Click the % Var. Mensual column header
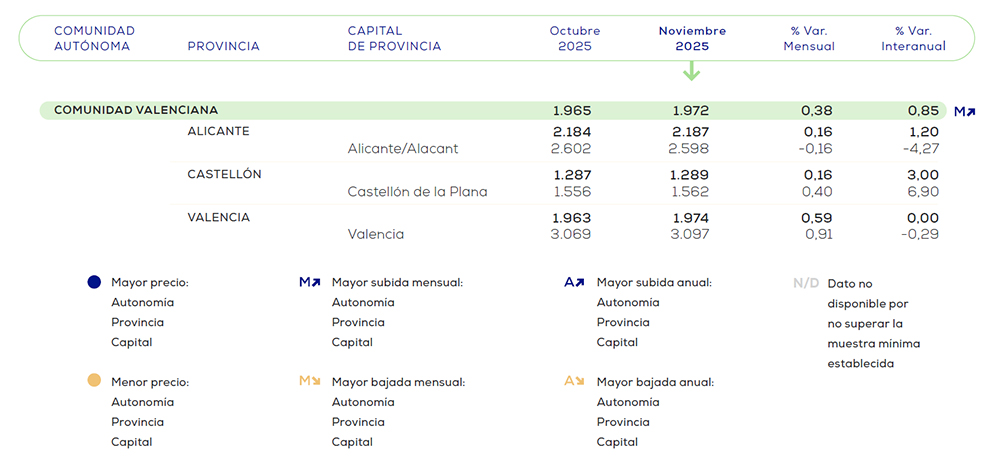 click(x=809, y=38)
